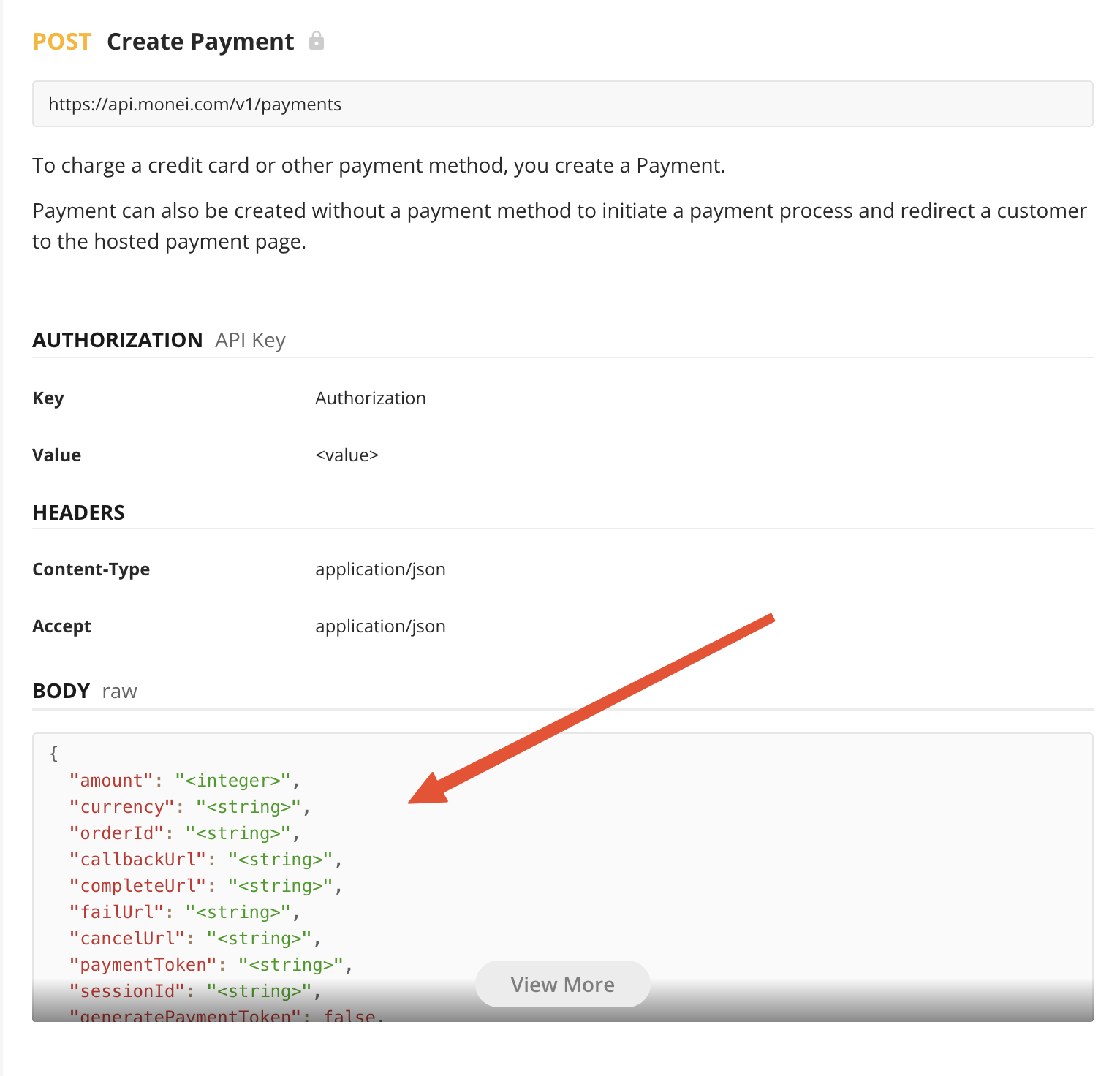Viewport: 1120px width, 1076px height.
Task: Select the Content-Type application/json value
Action: (x=380, y=569)
